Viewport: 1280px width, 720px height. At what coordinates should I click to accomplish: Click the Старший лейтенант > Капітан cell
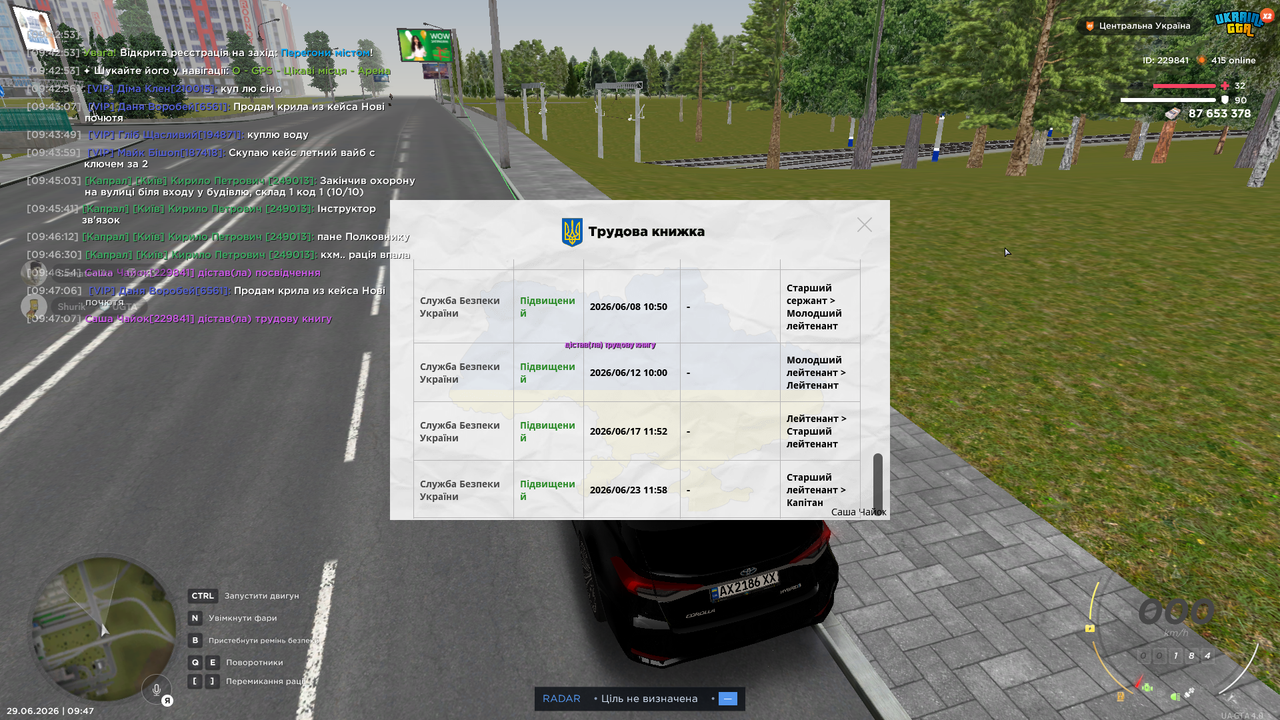(820, 490)
